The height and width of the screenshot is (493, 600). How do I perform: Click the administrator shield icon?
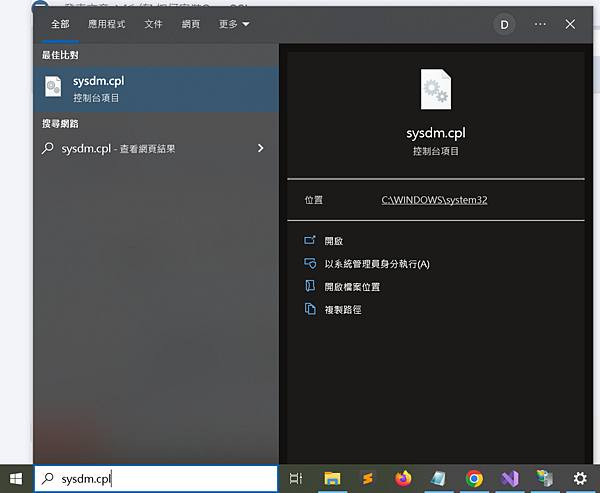310,263
